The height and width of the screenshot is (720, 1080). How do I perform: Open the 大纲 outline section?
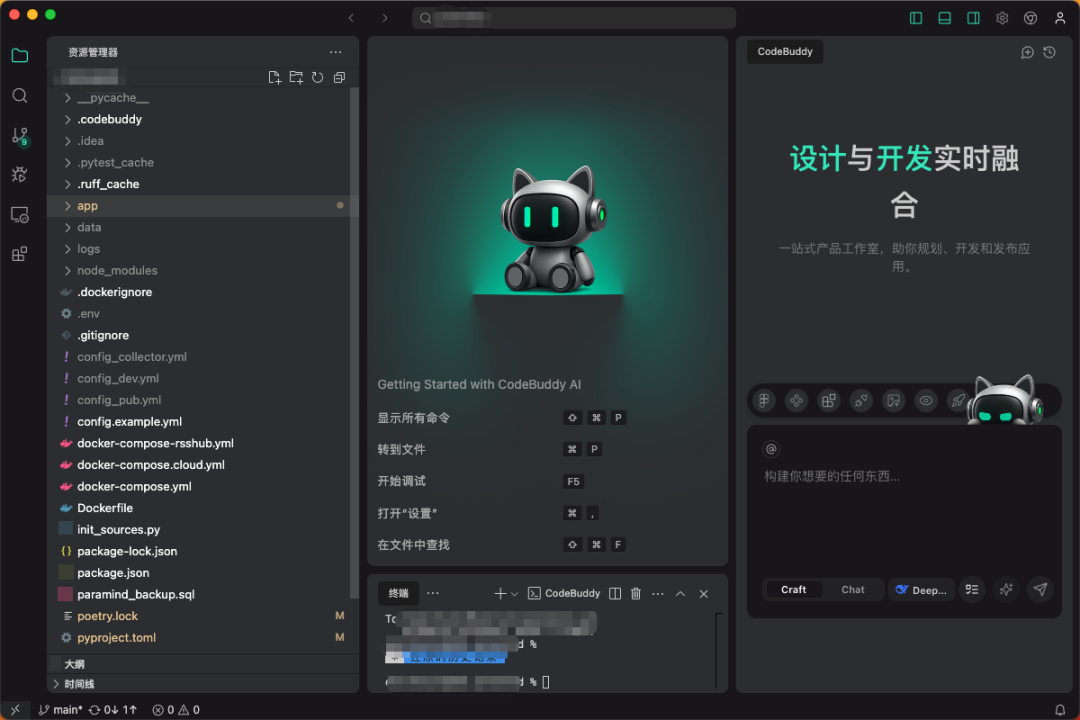click(203, 664)
